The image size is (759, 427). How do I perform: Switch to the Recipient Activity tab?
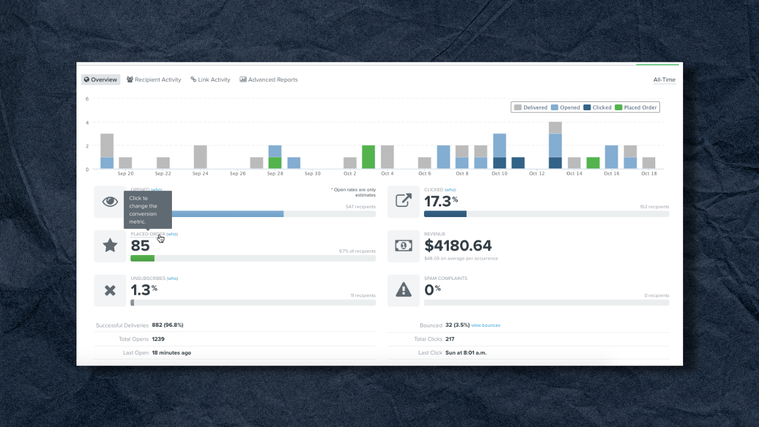[x=154, y=79]
